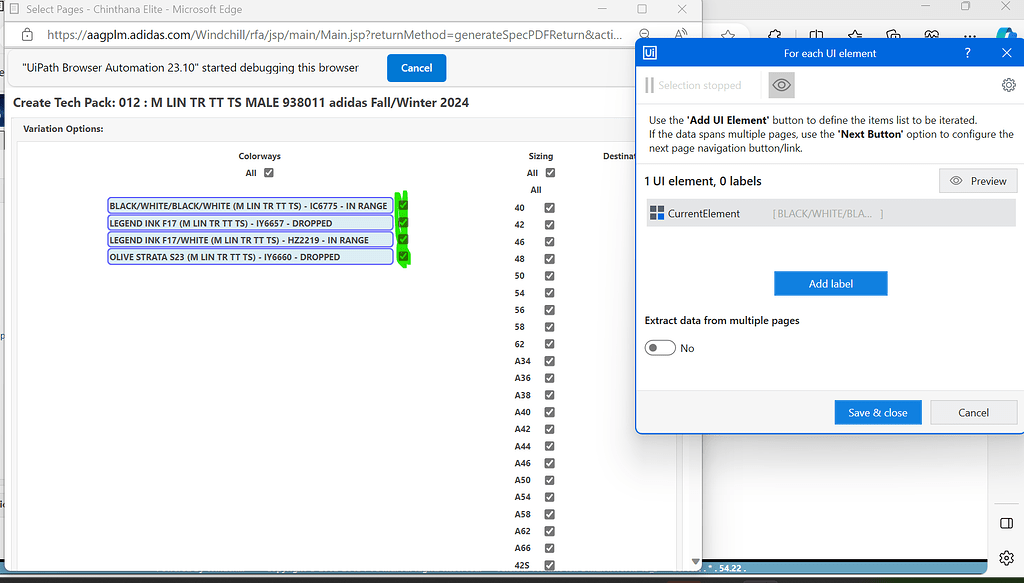Select the OLIVE STRATA S23 DROPPED colorway row
Screen dimensions: 1024x583
click(x=249, y=256)
